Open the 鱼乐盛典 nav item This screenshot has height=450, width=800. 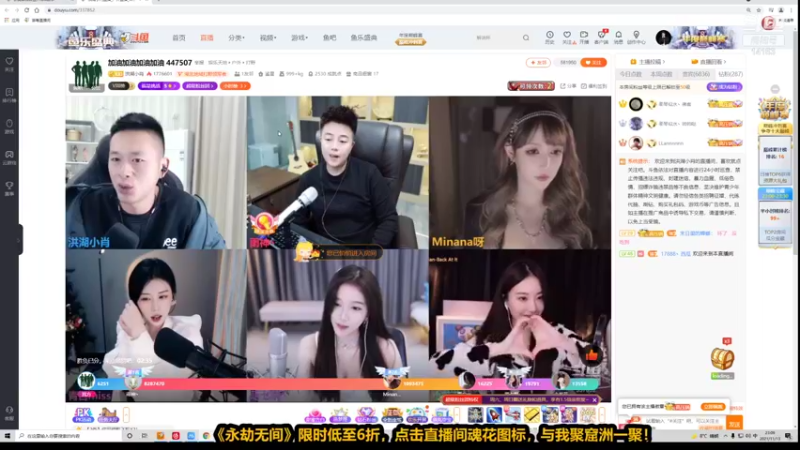(364, 38)
